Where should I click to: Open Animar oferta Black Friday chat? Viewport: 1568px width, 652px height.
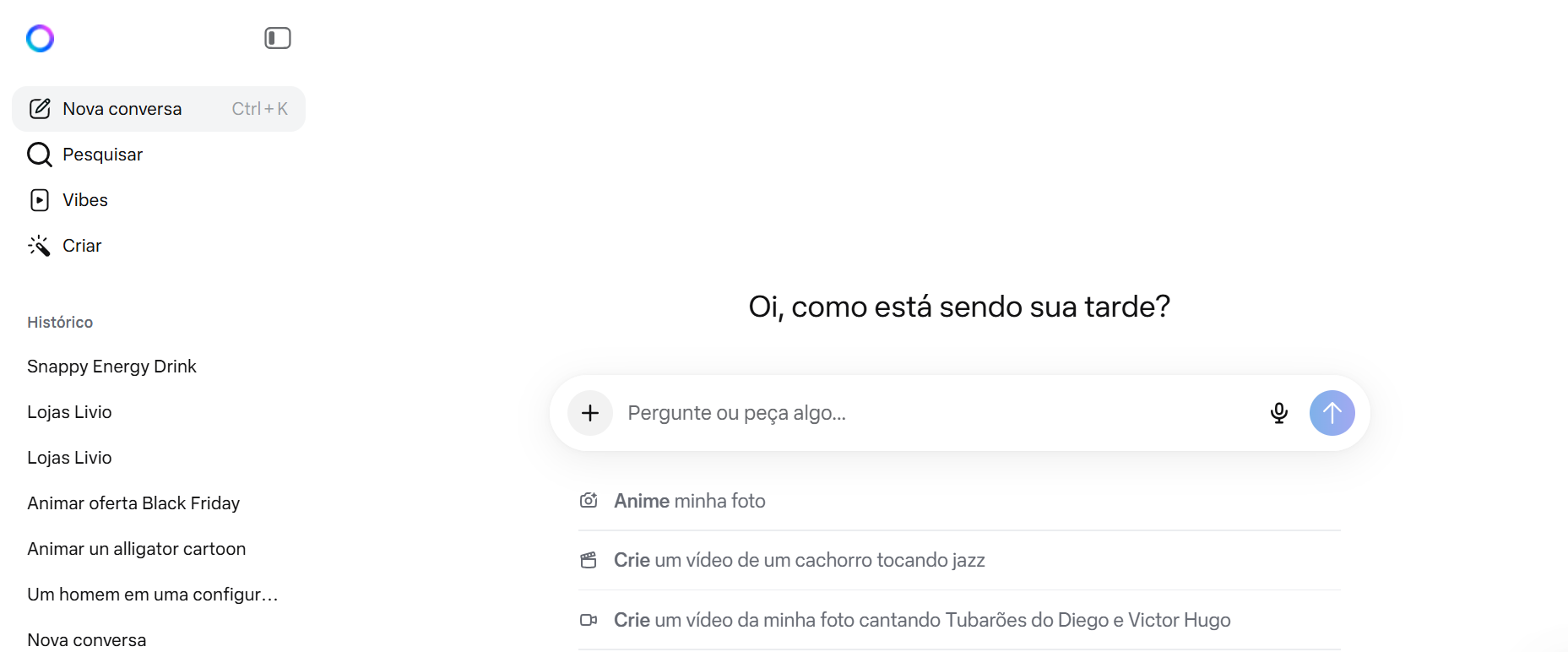tap(133, 503)
